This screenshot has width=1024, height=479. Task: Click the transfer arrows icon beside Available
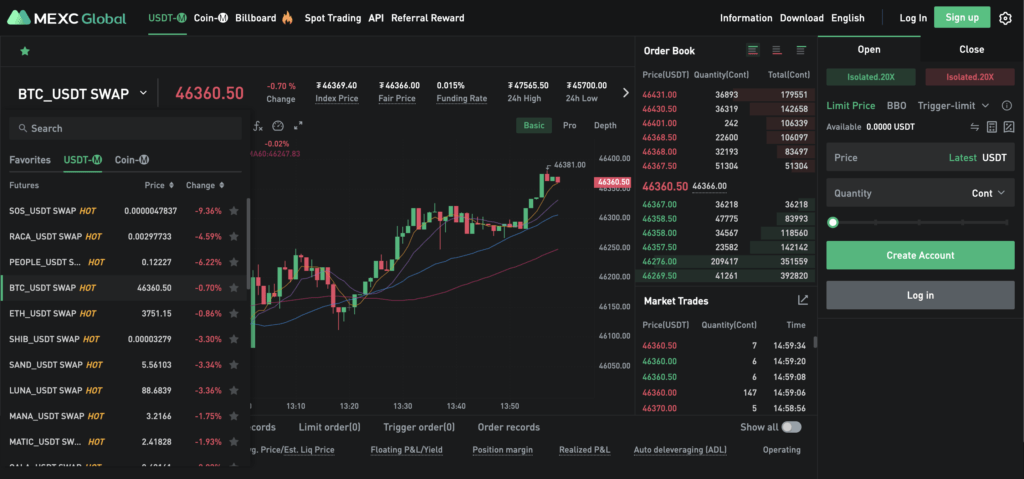(x=975, y=127)
